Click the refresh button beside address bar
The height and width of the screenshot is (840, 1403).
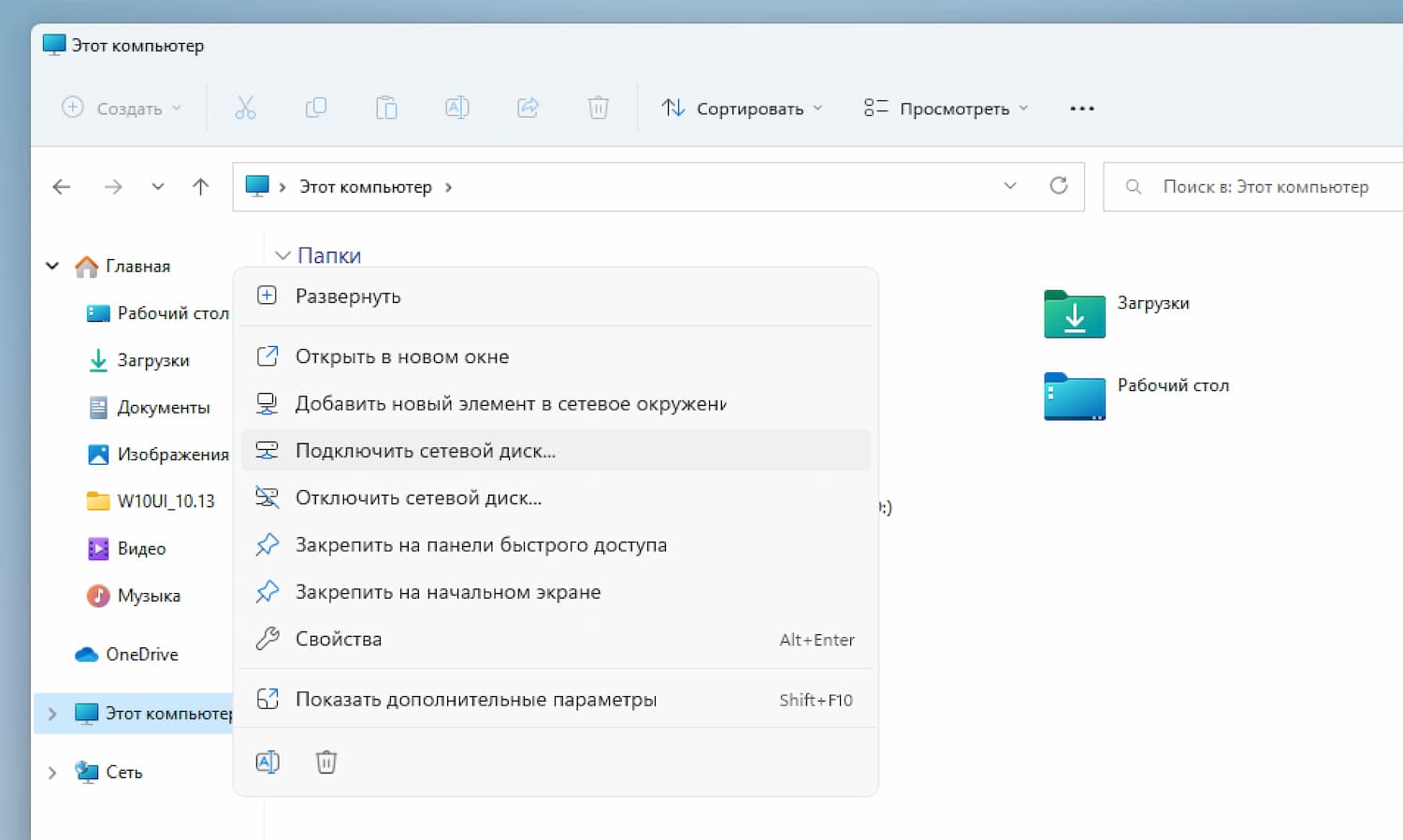[x=1059, y=186]
